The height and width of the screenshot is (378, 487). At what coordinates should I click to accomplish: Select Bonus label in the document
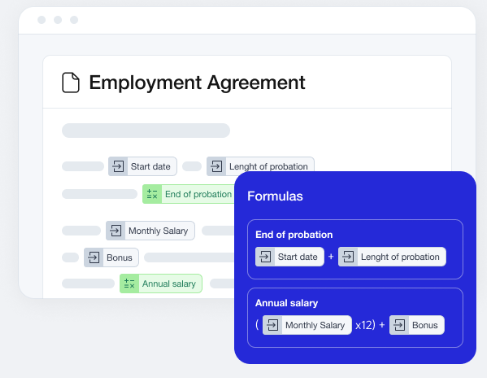(x=119, y=258)
